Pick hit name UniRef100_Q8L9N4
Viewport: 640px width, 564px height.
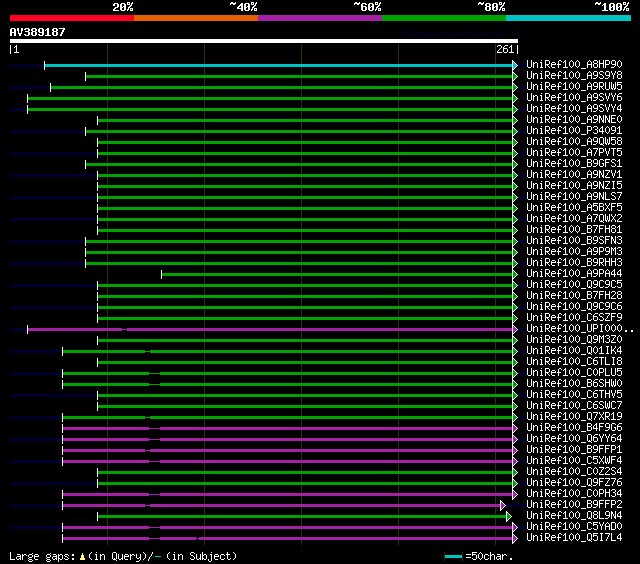pyautogui.click(x=574, y=516)
